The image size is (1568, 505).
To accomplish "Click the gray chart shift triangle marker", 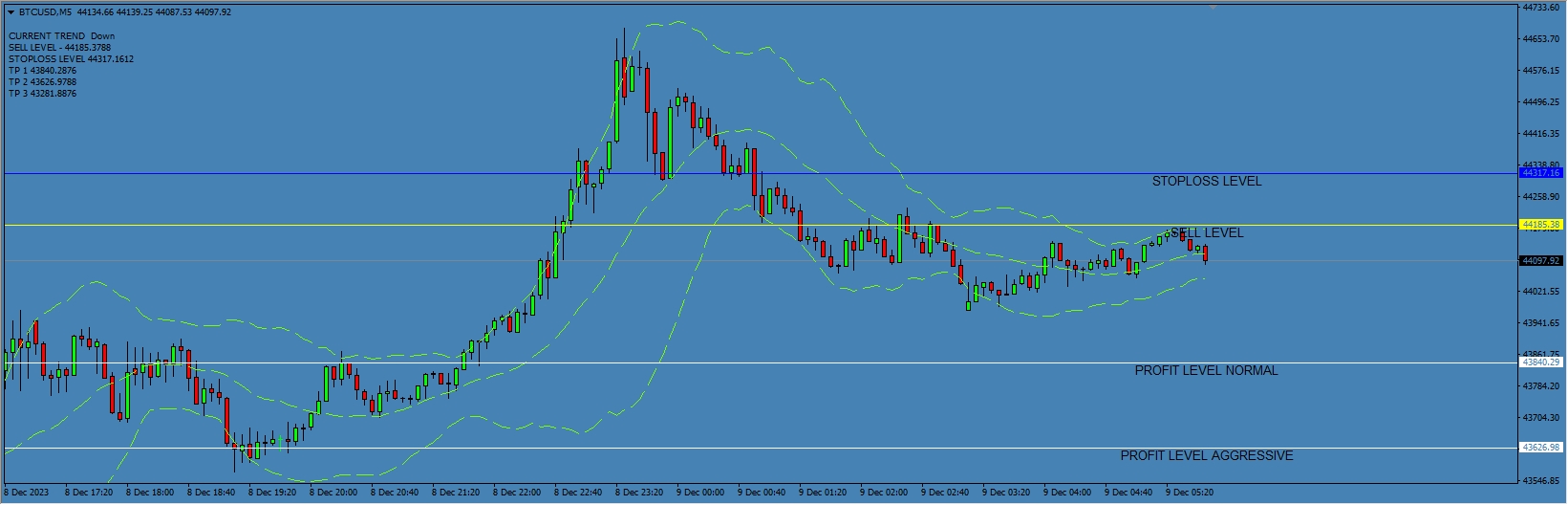I will point(1213,8).
